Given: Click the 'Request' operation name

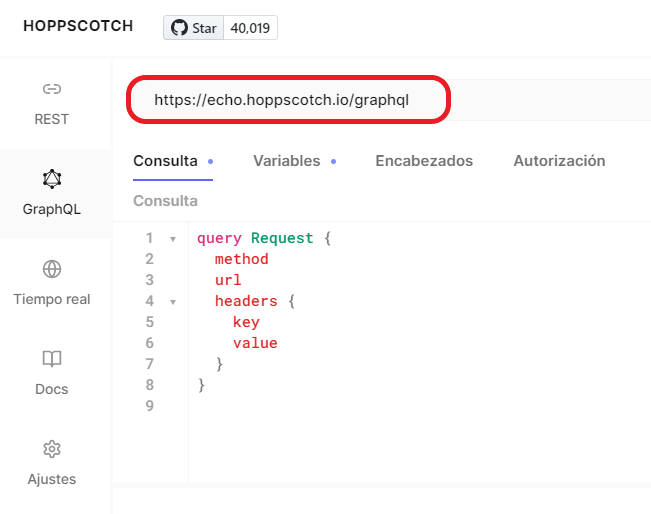Looking at the screenshot, I should [282, 238].
